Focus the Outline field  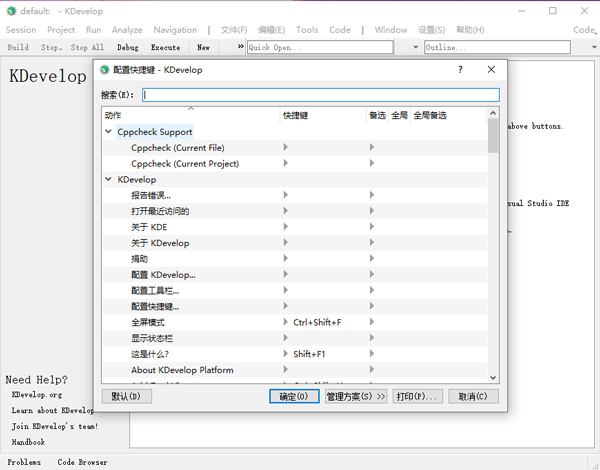point(497,47)
